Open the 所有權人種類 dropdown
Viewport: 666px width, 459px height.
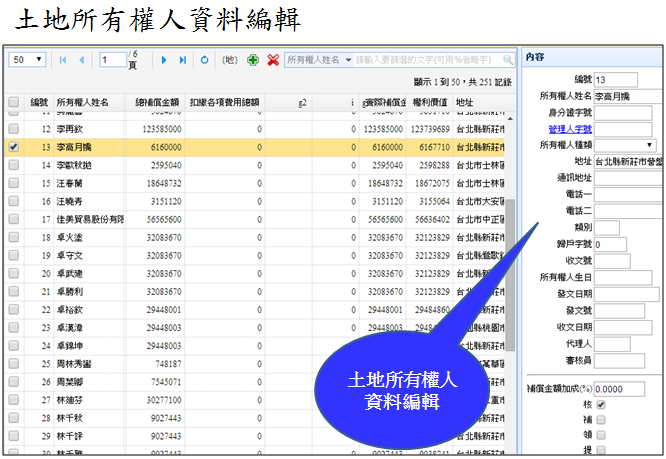(x=625, y=145)
